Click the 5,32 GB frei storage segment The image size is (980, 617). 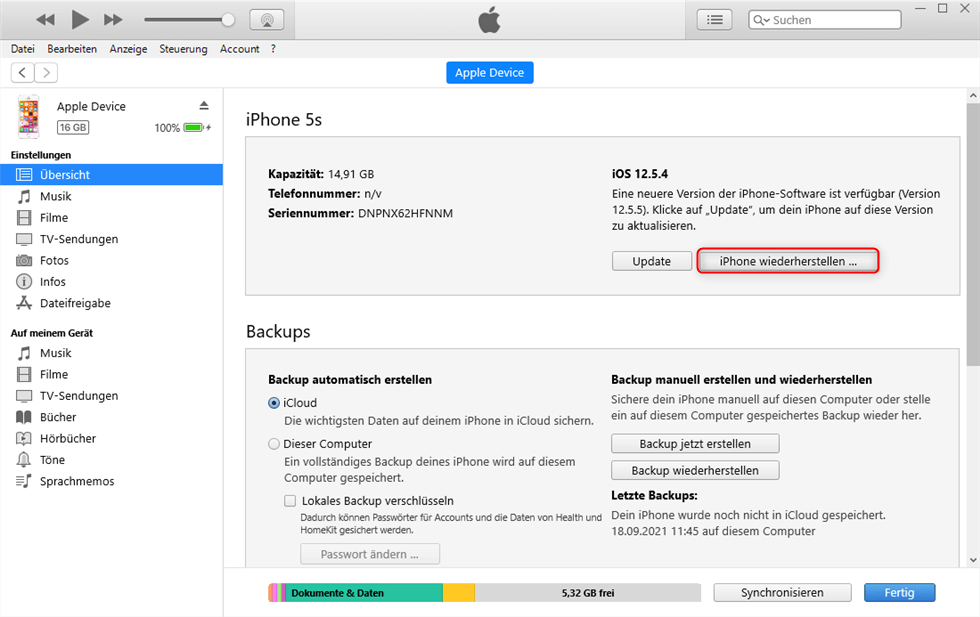tap(588, 593)
